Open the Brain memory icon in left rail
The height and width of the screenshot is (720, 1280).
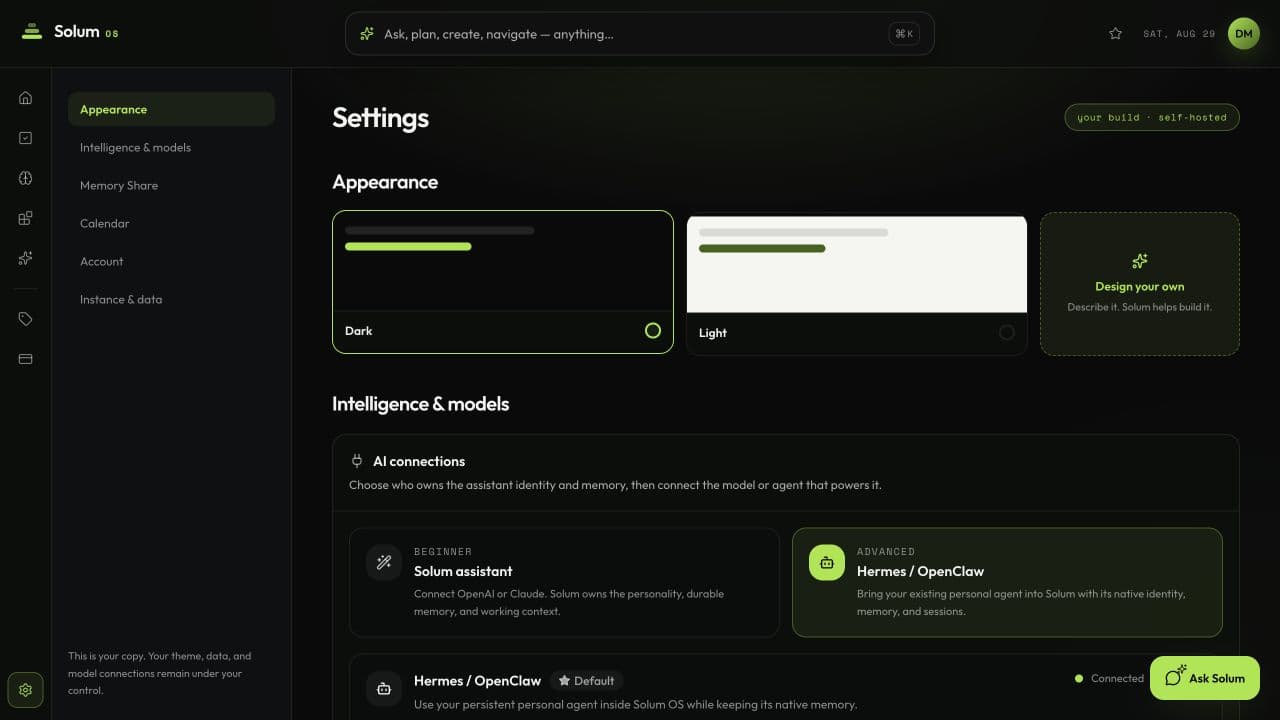[x=26, y=178]
